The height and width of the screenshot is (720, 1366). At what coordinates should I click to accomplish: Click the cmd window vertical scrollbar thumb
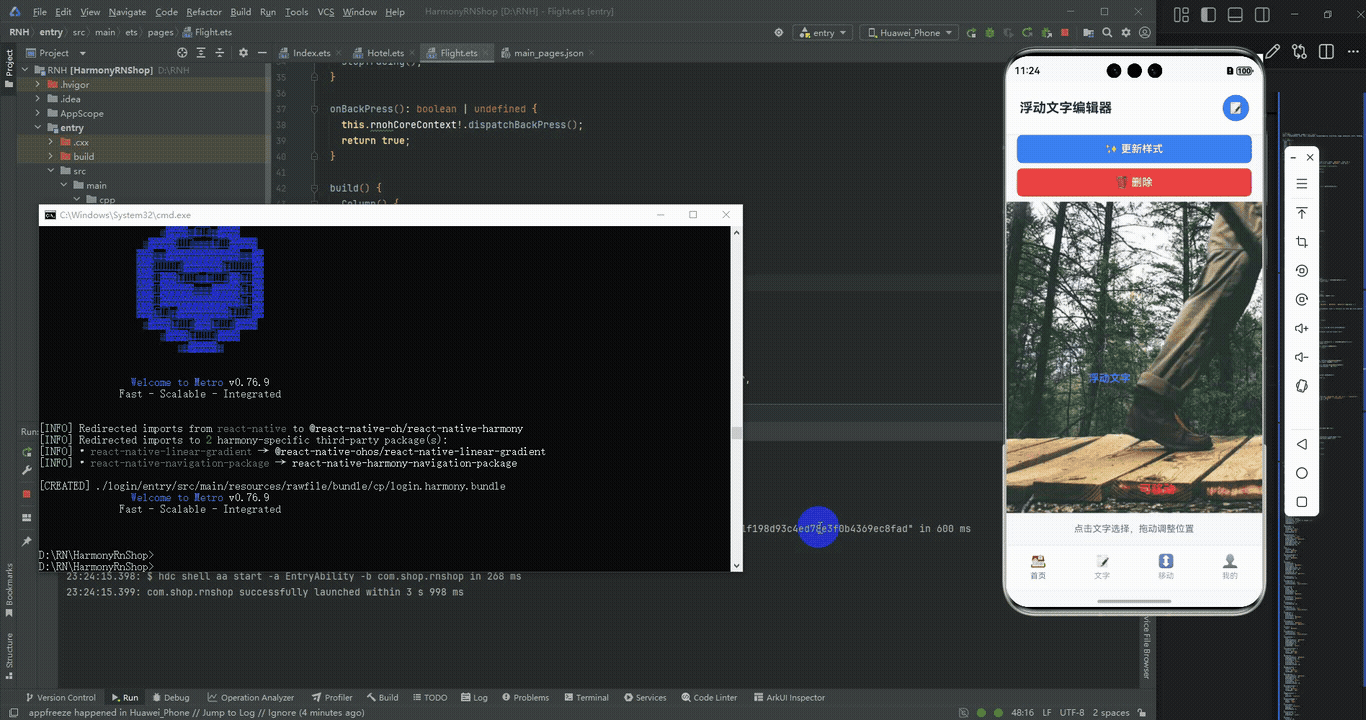737,432
